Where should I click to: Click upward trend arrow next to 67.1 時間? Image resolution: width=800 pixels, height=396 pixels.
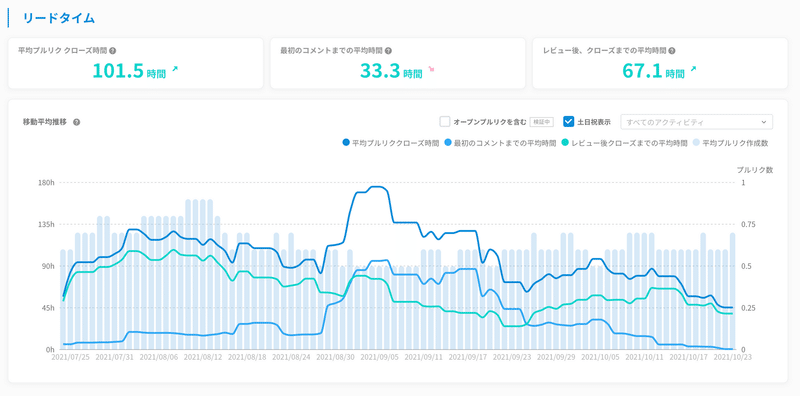(x=693, y=69)
